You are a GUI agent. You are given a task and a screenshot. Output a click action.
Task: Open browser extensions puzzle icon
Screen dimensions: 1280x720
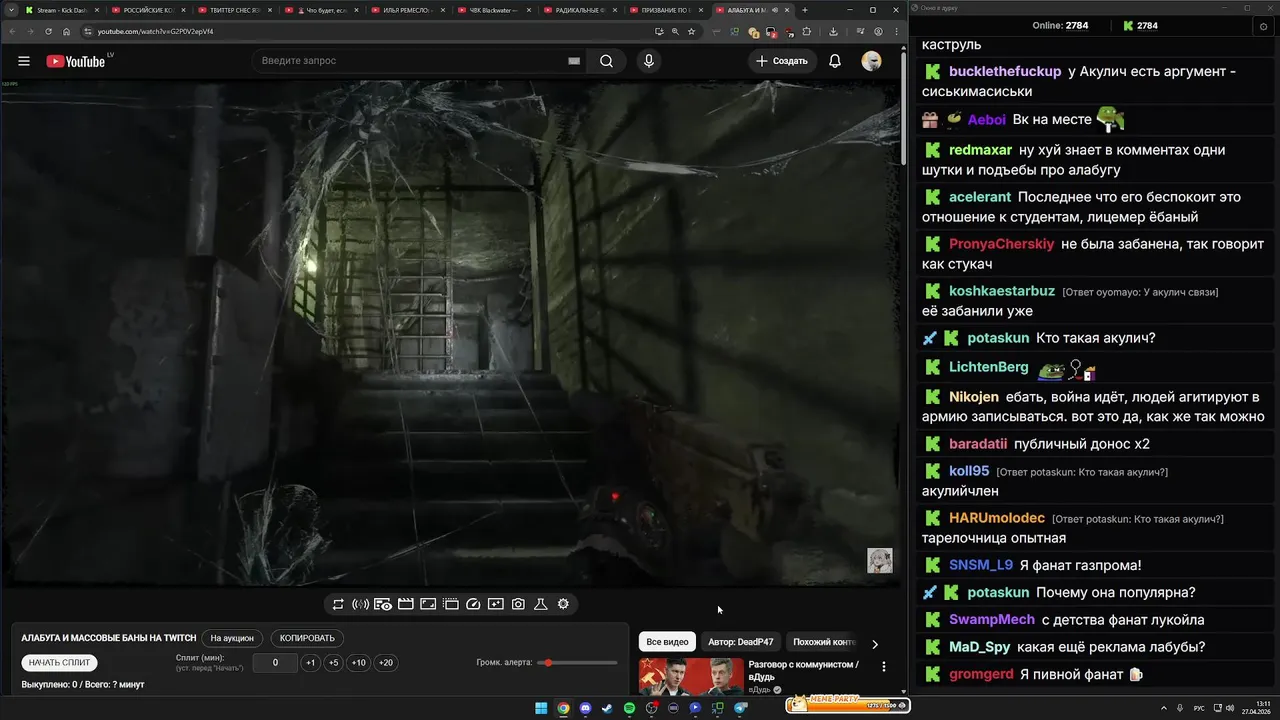click(x=806, y=31)
